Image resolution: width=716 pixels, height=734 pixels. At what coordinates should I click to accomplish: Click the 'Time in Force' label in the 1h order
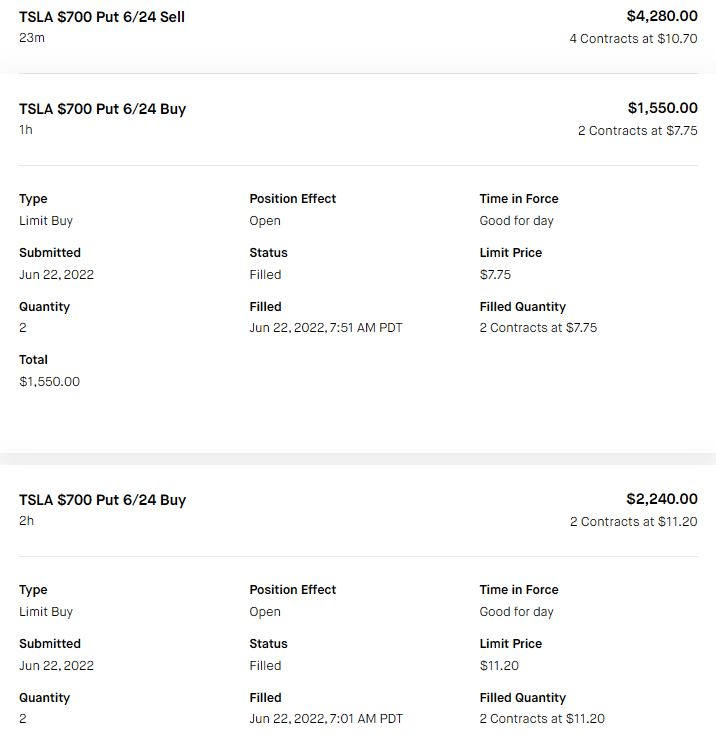pyautogui.click(x=519, y=199)
